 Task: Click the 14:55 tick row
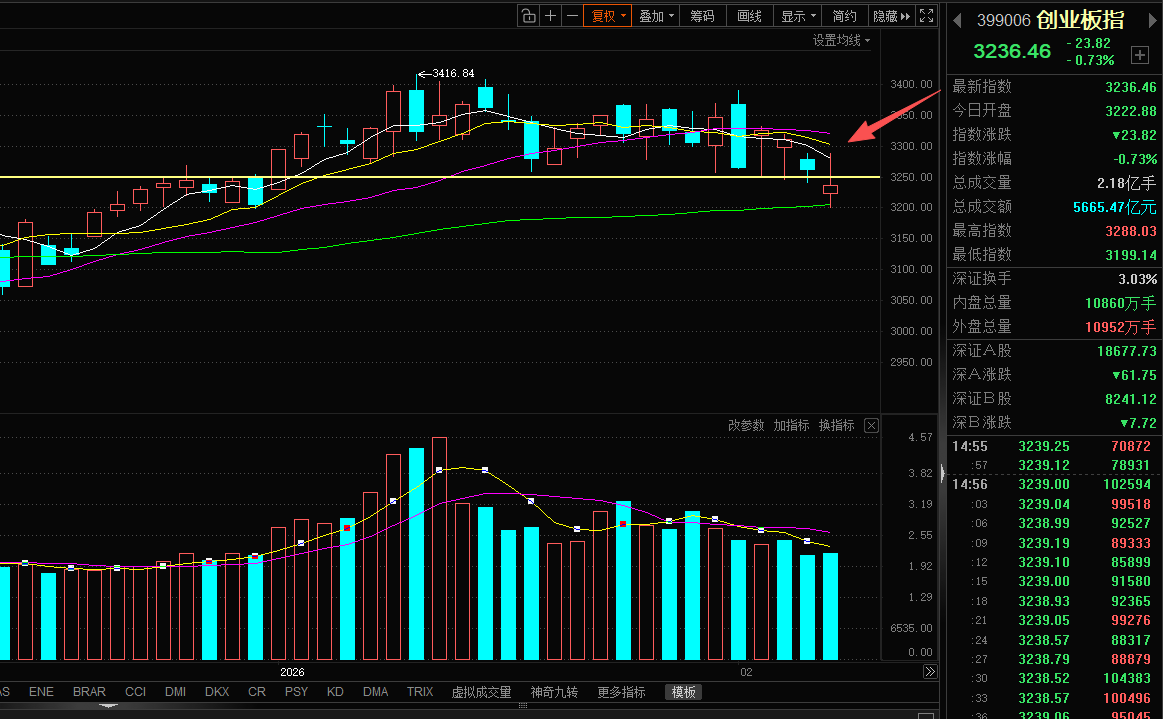(x=1053, y=446)
